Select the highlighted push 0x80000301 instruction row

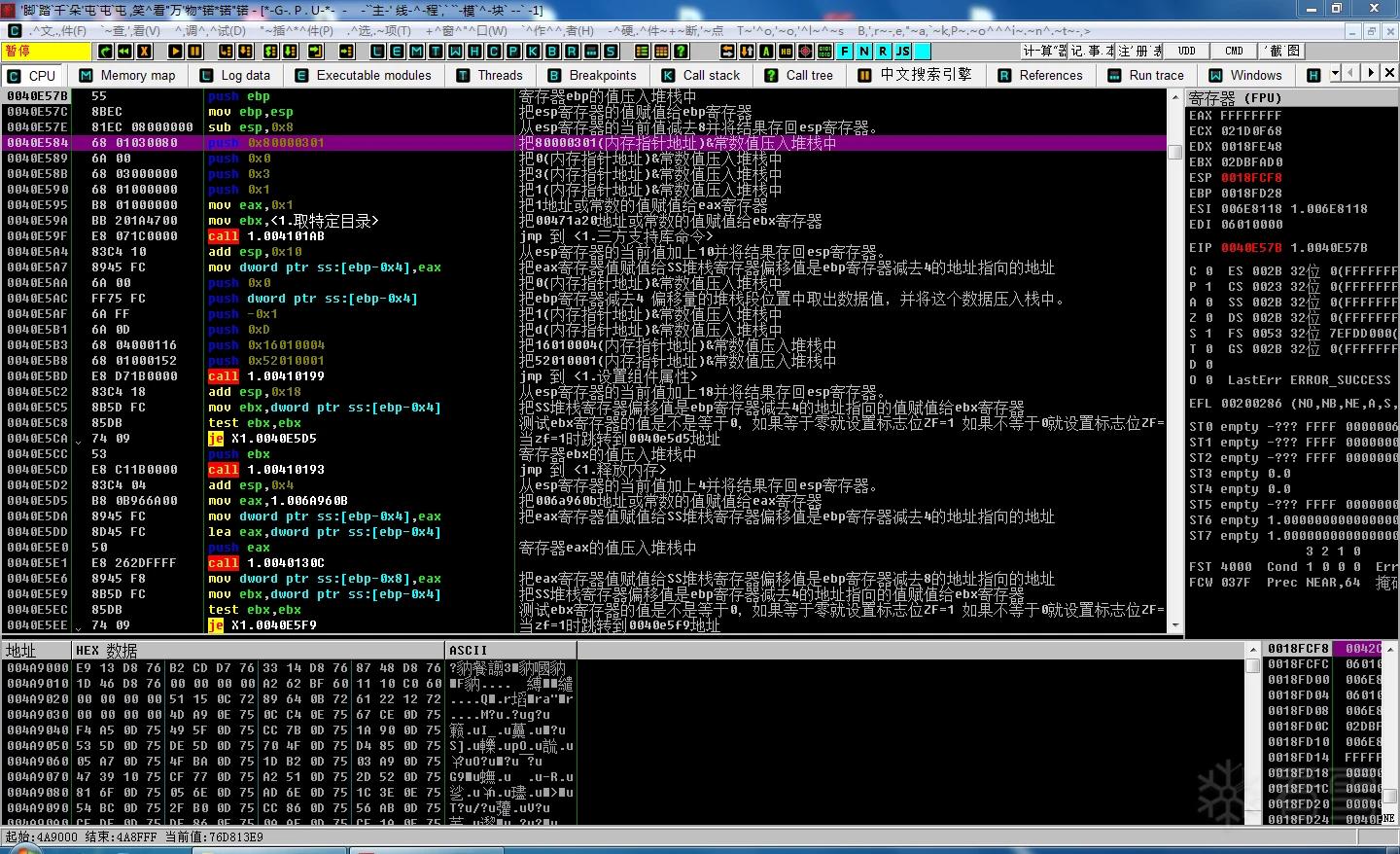[583, 143]
